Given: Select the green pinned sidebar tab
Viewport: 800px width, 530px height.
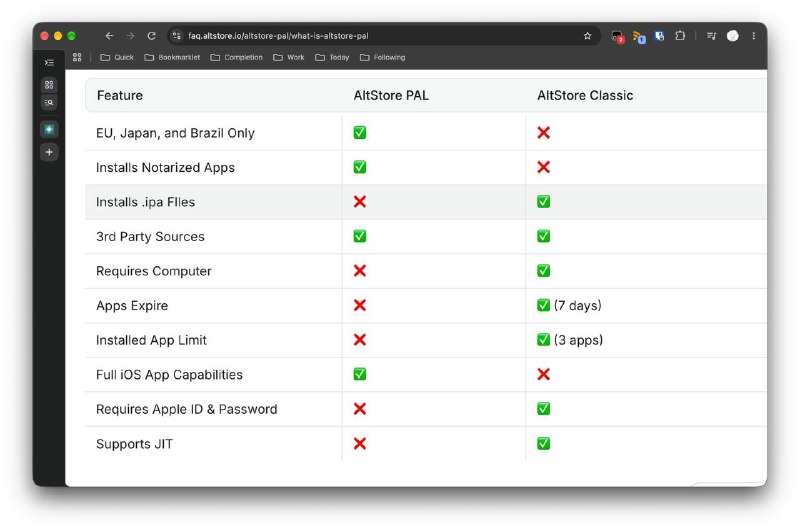Looking at the screenshot, I should coord(49,130).
